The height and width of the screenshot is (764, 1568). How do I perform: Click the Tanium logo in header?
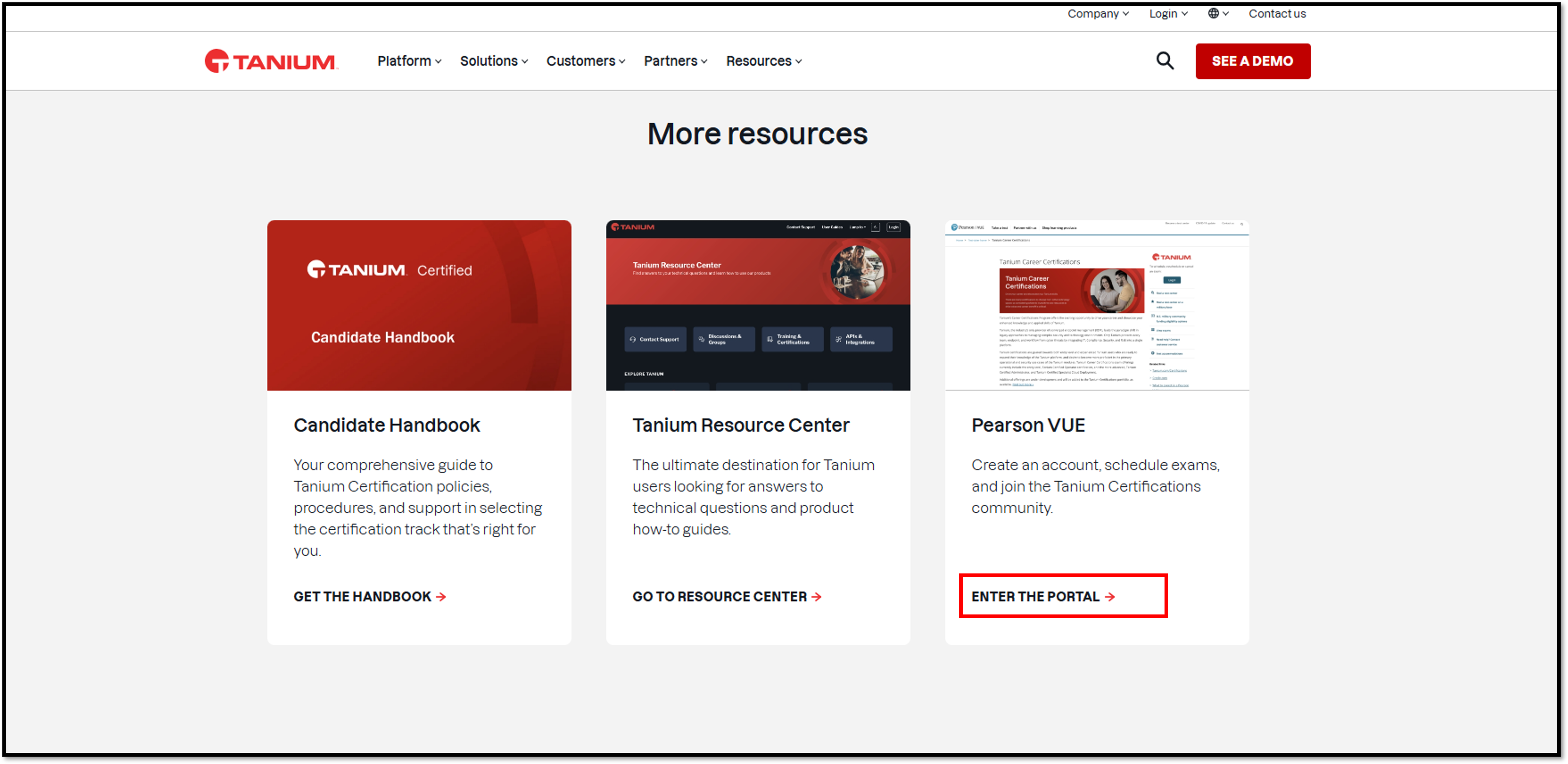pos(271,61)
